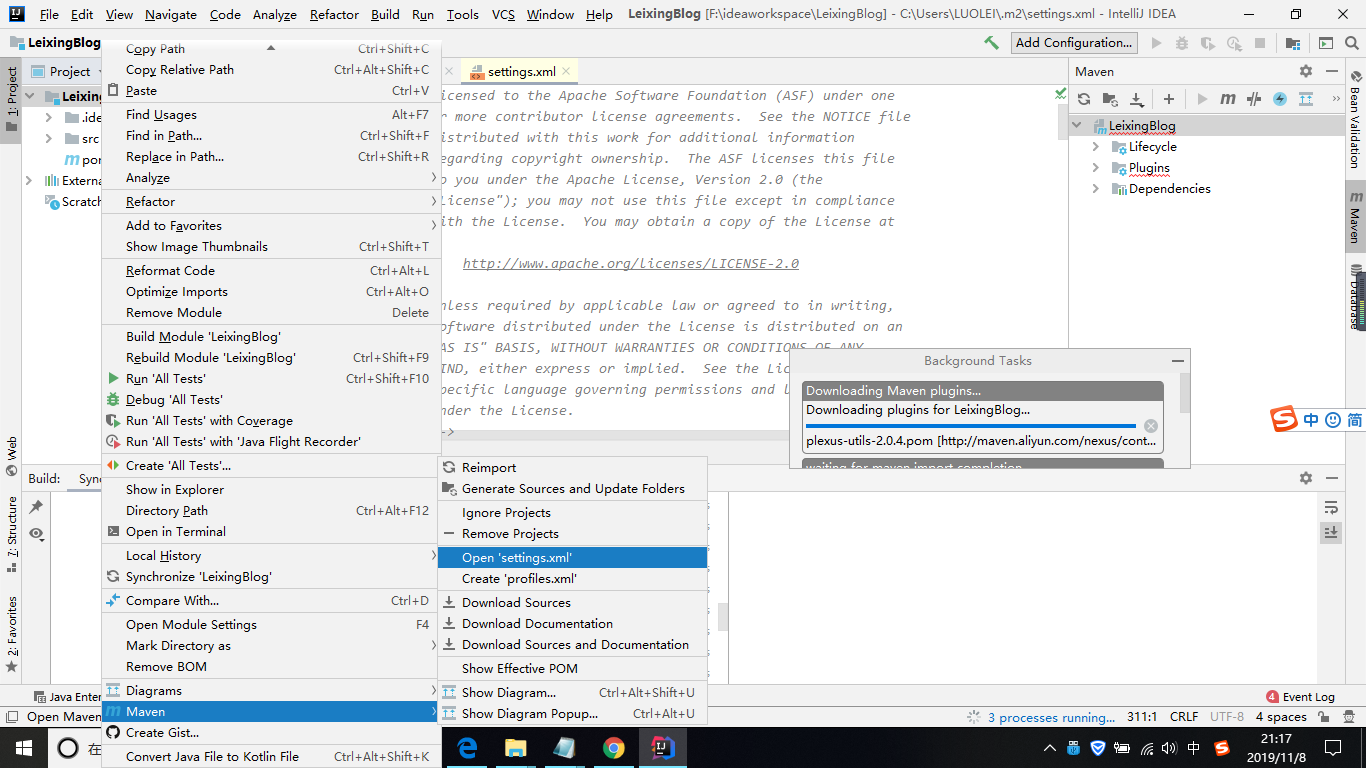Toggle Offline Mode icon in Maven toolbar

click(x=1254, y=99)
